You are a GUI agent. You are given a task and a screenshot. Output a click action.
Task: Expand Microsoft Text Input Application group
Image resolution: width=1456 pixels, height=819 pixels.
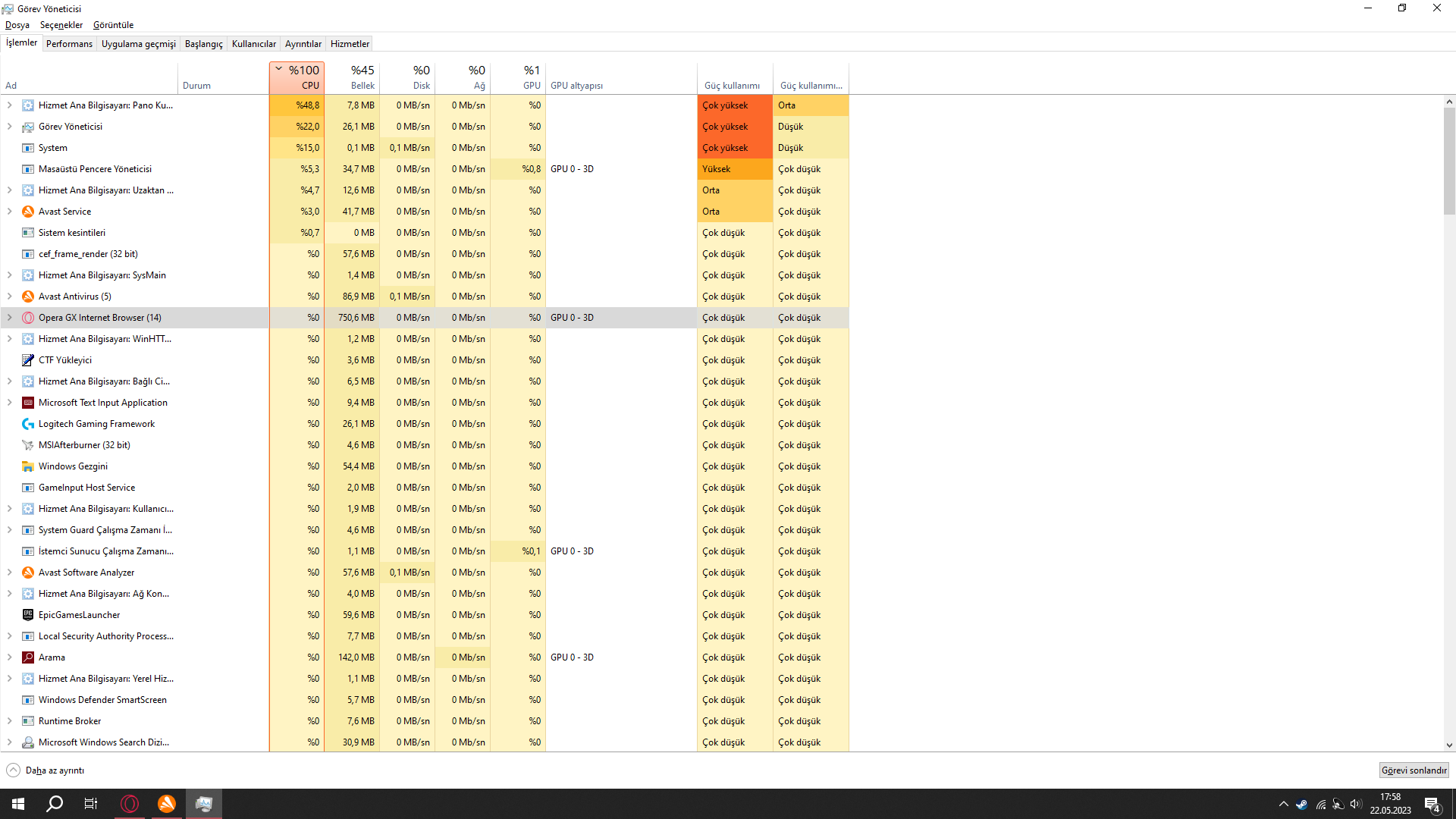click(x=10, y=403)
